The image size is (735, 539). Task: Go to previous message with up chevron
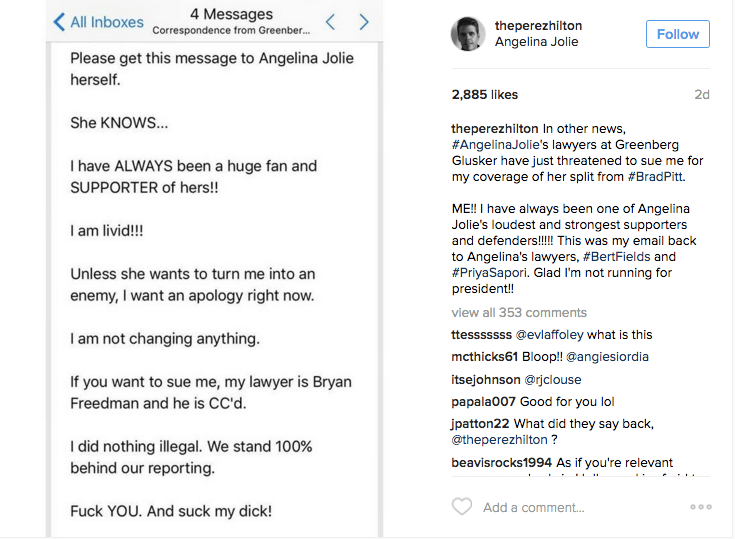[x=330, y=22]
